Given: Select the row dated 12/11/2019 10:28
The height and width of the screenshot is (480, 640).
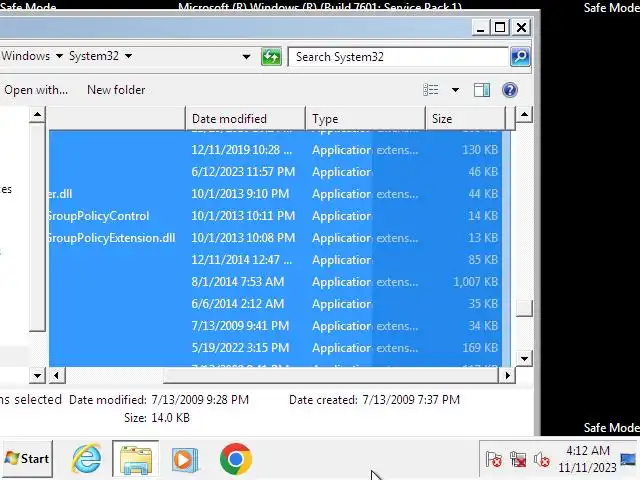Looking at the screenshot, I should pyautogui.click(x=276, y=150).
